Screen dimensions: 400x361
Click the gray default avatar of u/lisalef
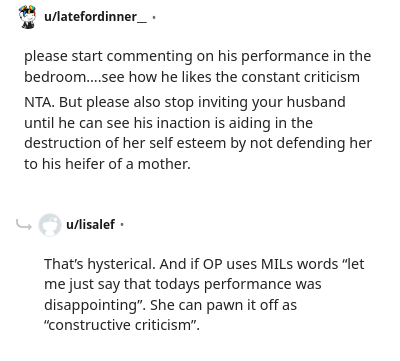pos(50,225)
